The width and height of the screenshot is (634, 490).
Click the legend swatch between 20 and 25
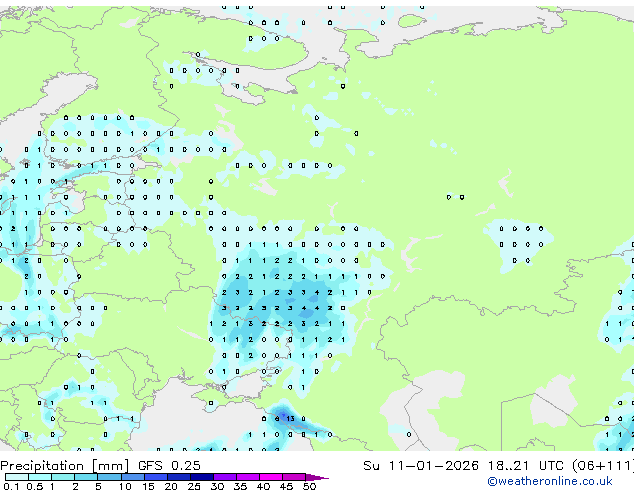pos(178,477)
